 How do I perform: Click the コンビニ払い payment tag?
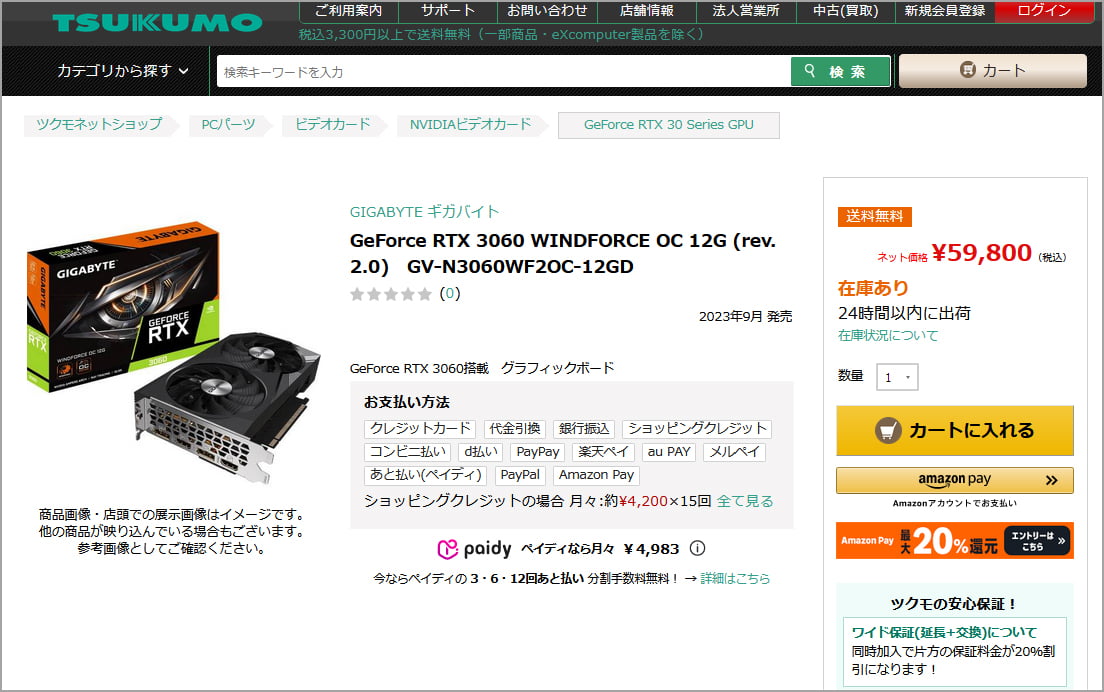coord(408,452)
